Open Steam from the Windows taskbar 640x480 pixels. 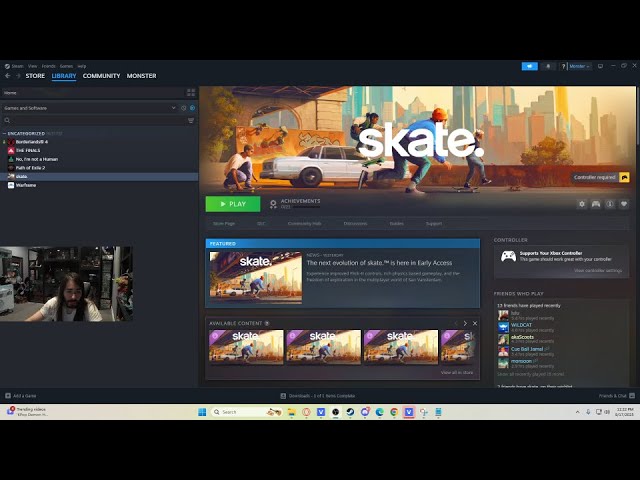click(x=350, y=412)
